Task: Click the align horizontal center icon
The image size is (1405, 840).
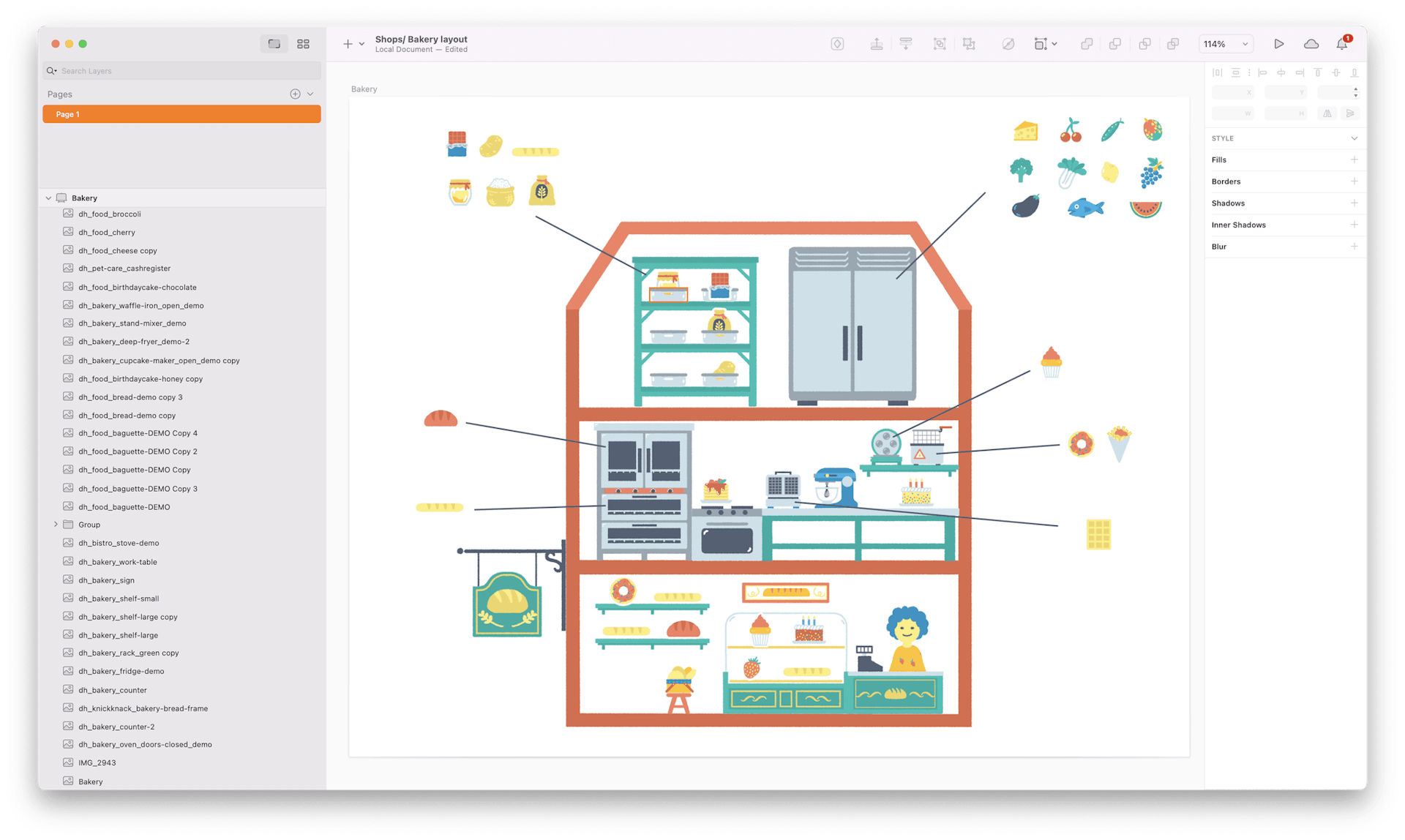Action: click(x=1281, y=72)
